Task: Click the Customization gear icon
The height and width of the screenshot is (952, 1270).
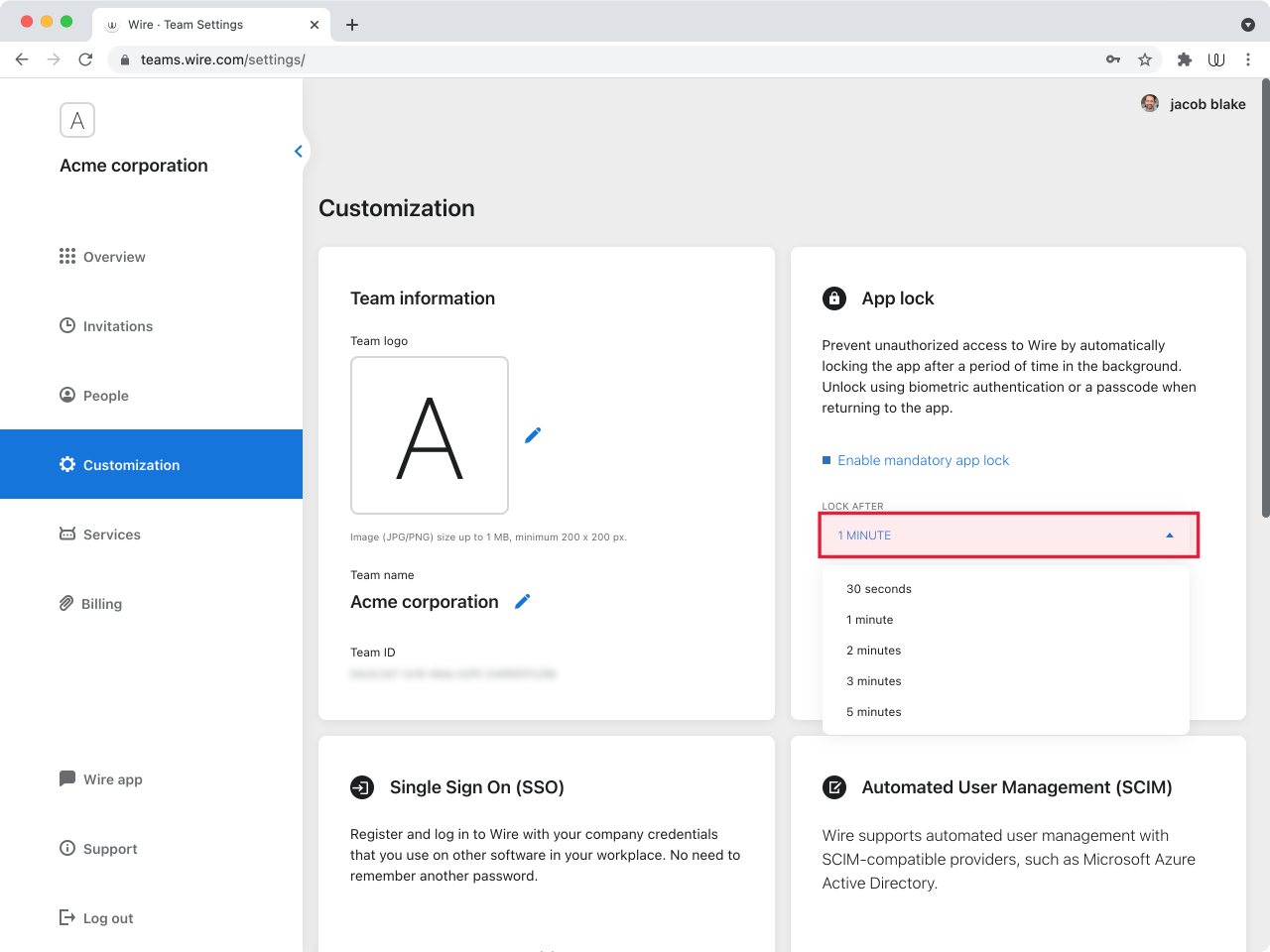Action: coord(67,464)
